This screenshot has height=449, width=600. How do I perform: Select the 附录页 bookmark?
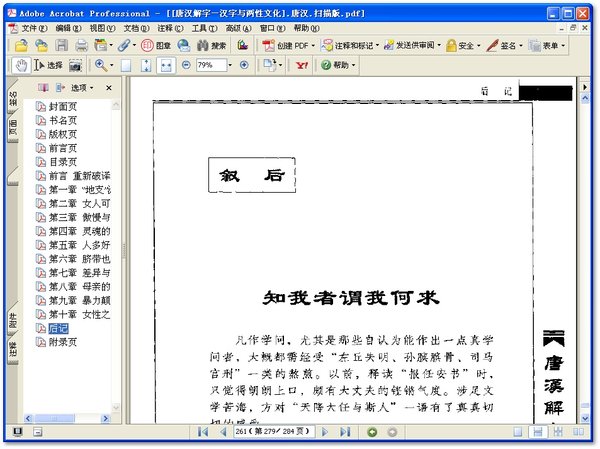click(x=63, y=342)
